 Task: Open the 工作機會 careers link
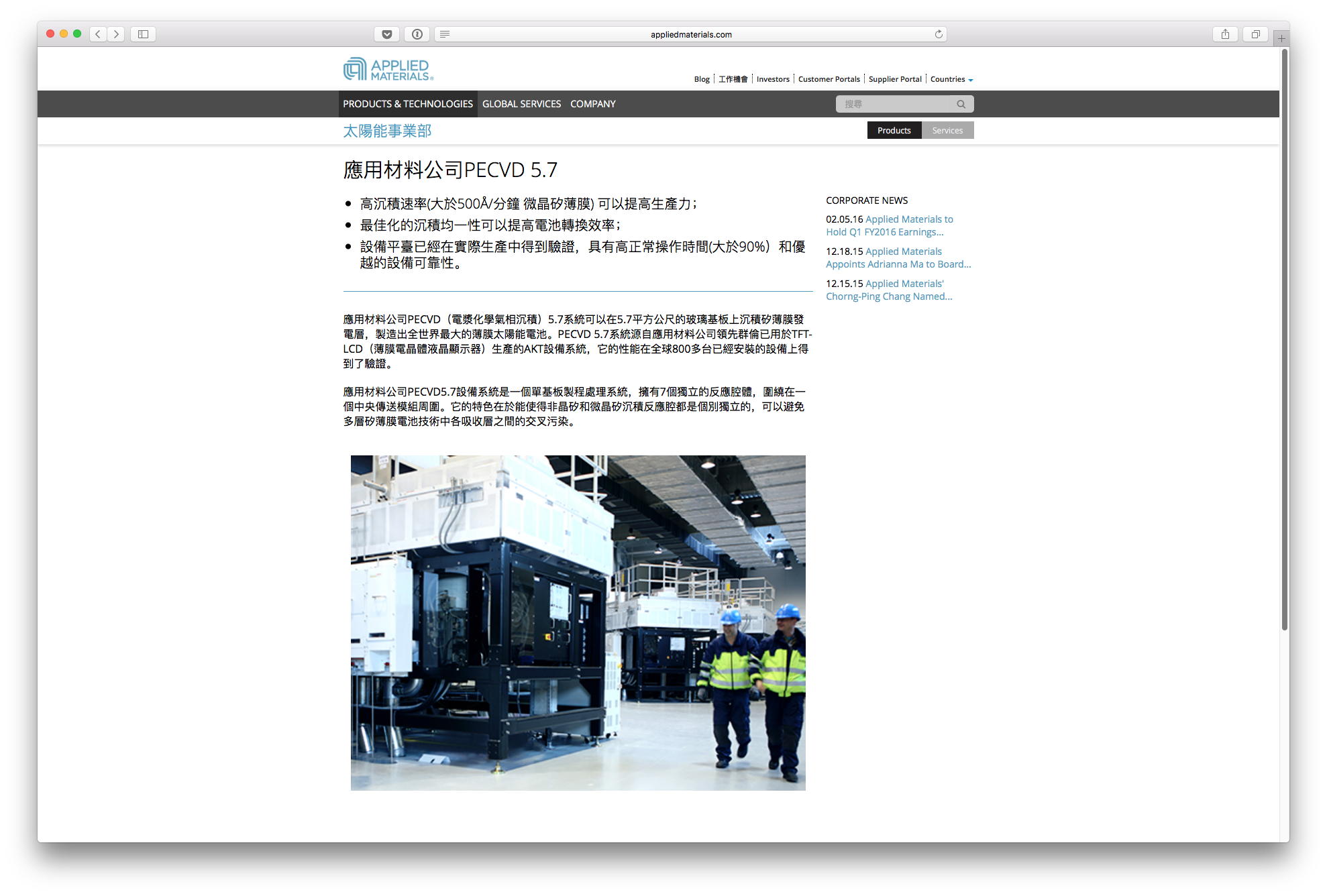(x=733, y=79)
